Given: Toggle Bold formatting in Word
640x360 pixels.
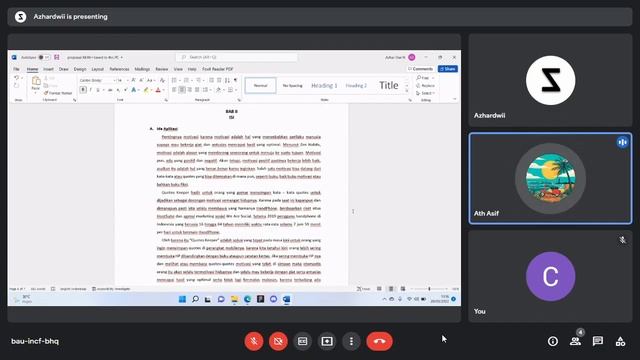Looking at the screenshot, I should (x=83, y=90).
